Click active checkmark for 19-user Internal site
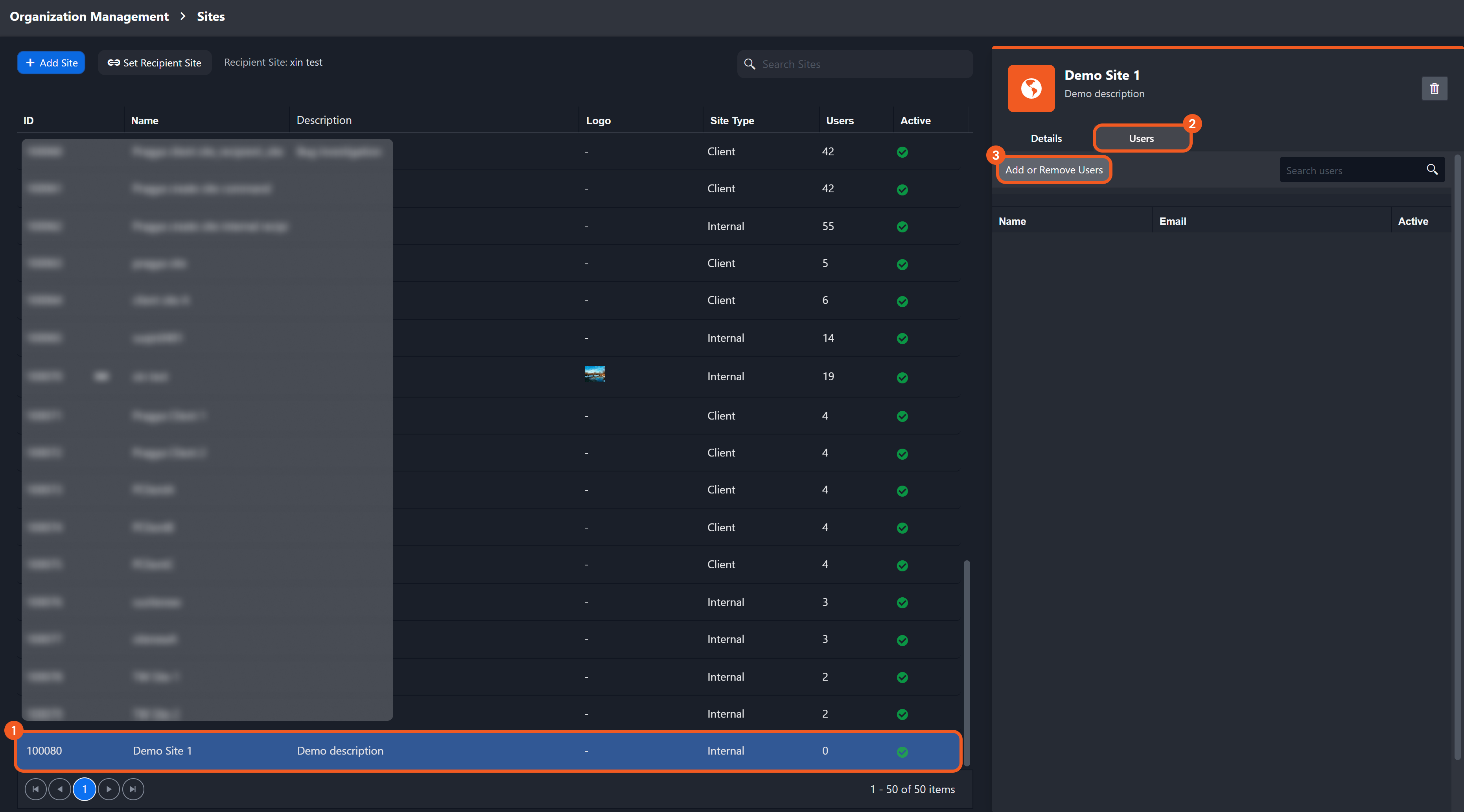1464x812 pixels. pos(902,377)
